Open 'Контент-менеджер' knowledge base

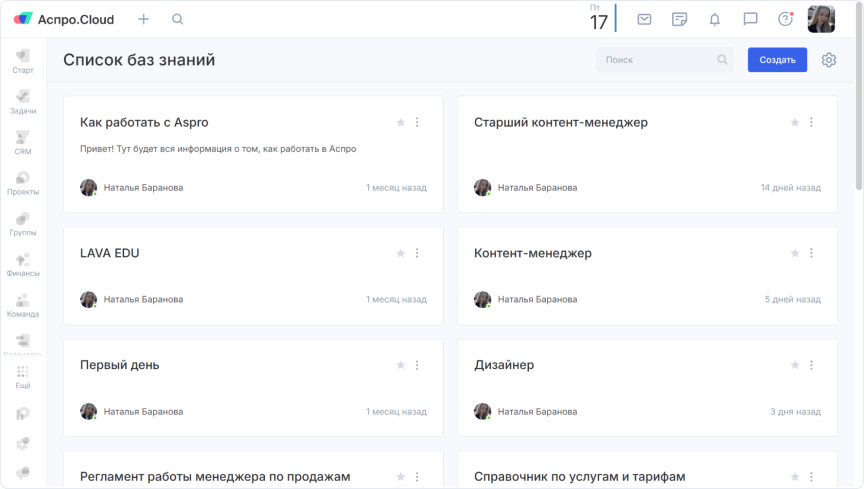tap(533, 253)
